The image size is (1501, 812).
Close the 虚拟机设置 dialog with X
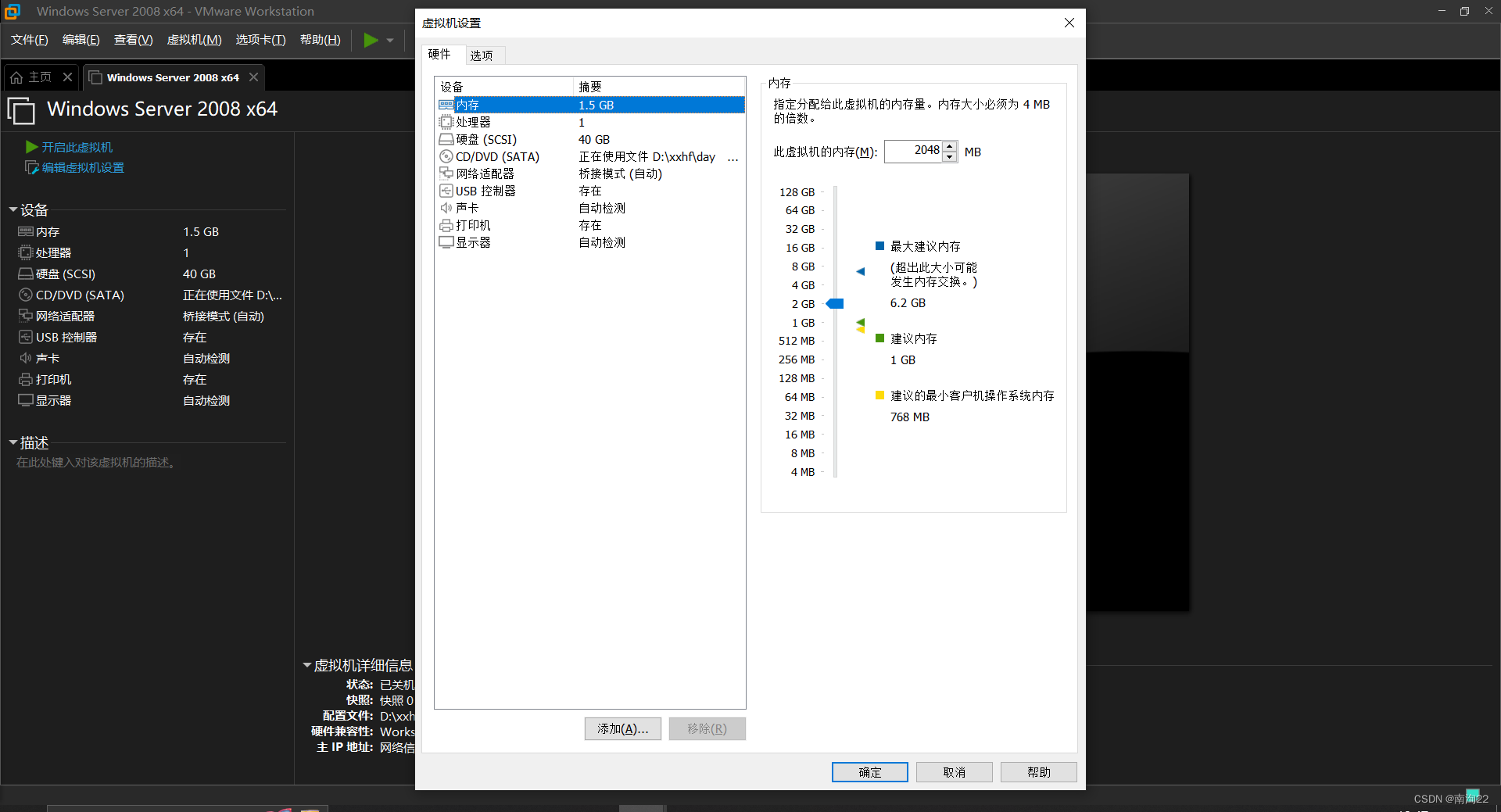tap(1069, 23)
